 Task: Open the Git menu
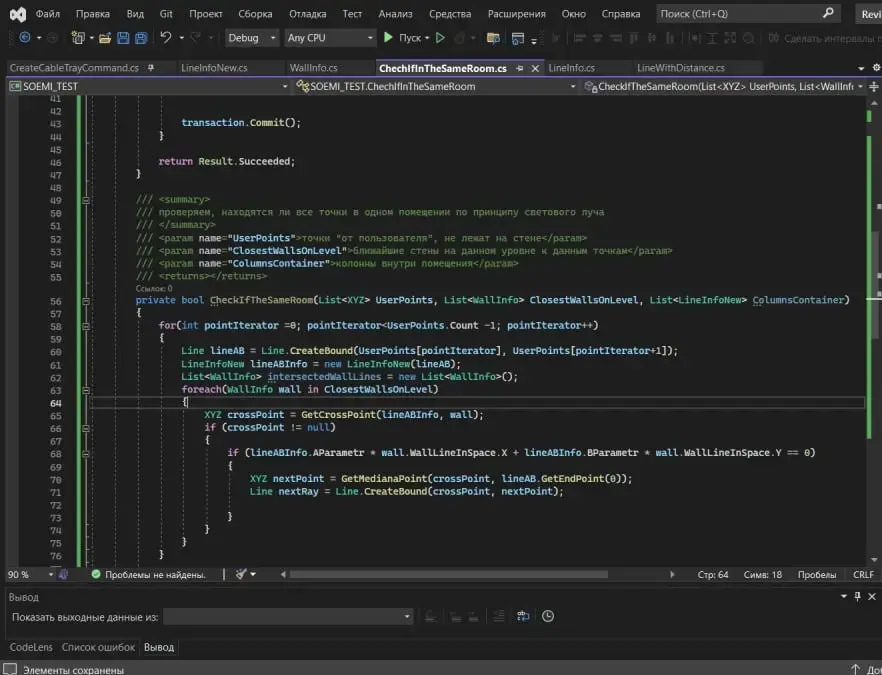point(166,13)
